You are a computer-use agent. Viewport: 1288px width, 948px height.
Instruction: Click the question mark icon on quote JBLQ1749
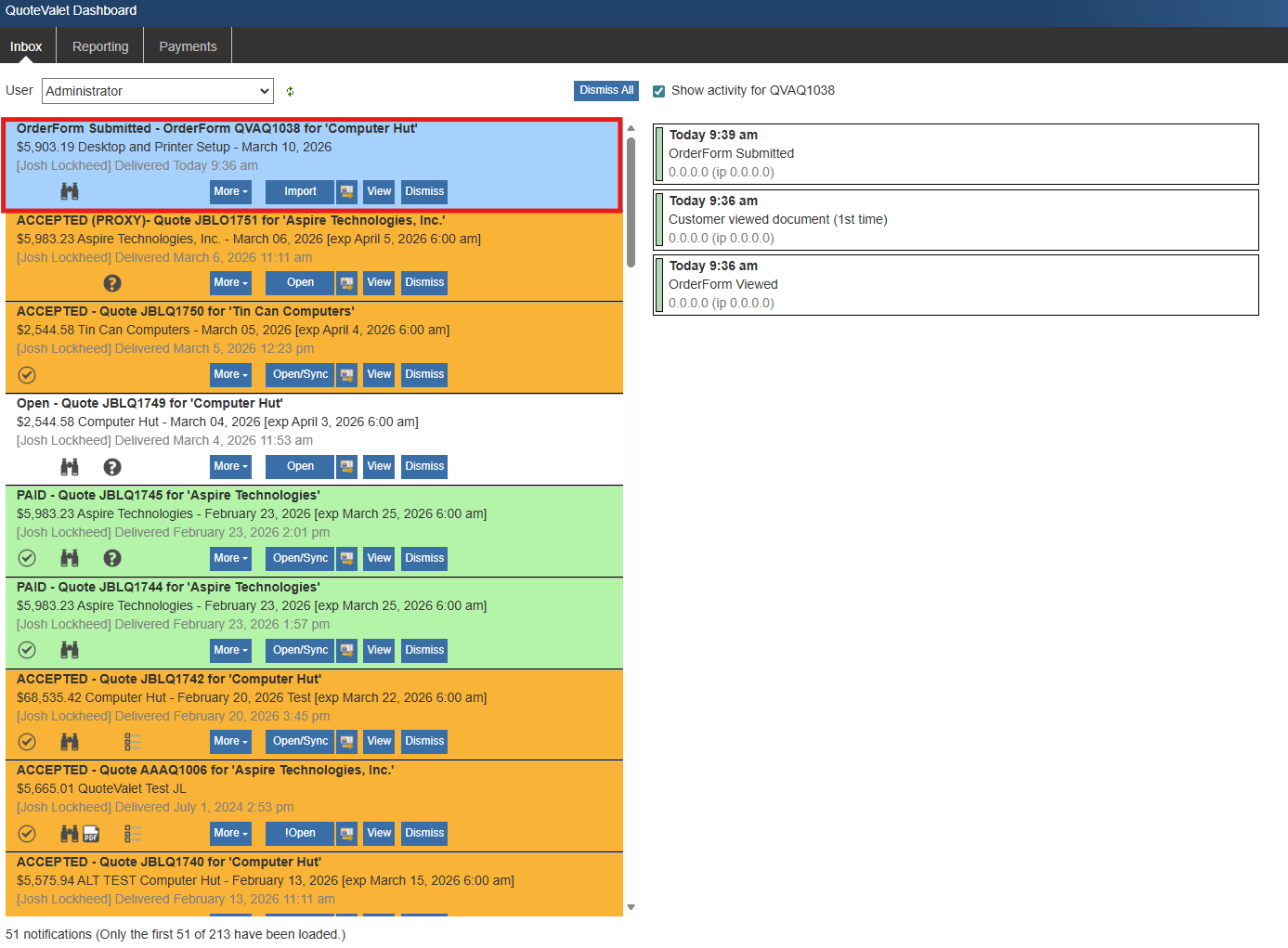(111, 466)
